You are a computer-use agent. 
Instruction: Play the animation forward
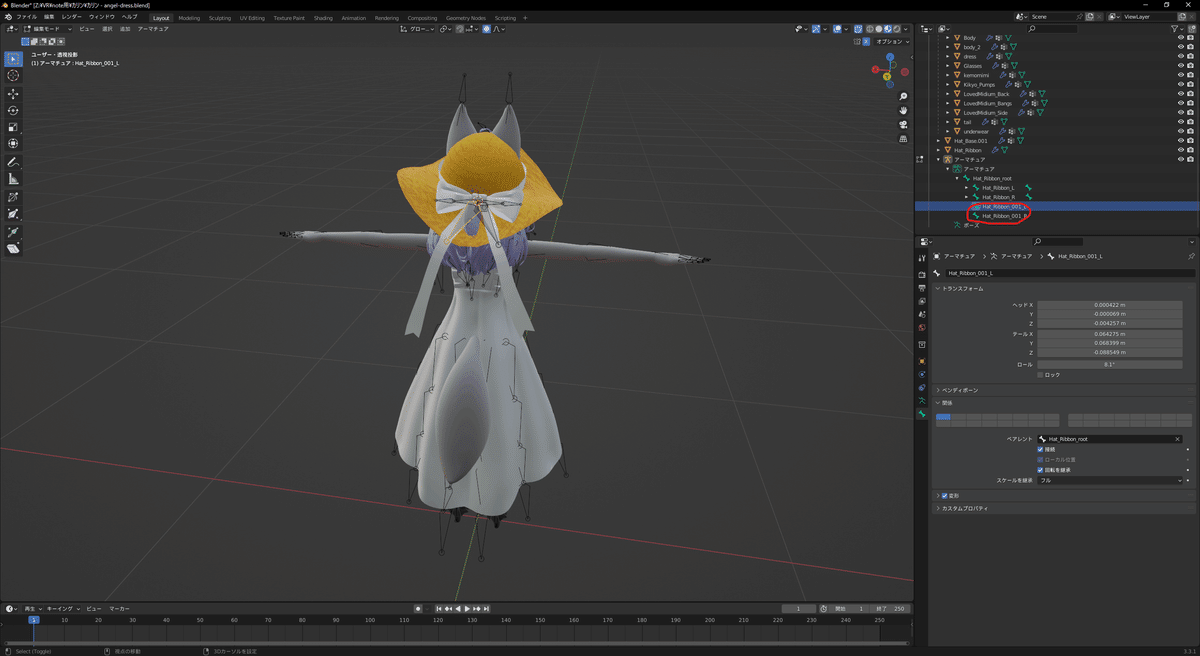pyautogui.click(x=467, y=608)
